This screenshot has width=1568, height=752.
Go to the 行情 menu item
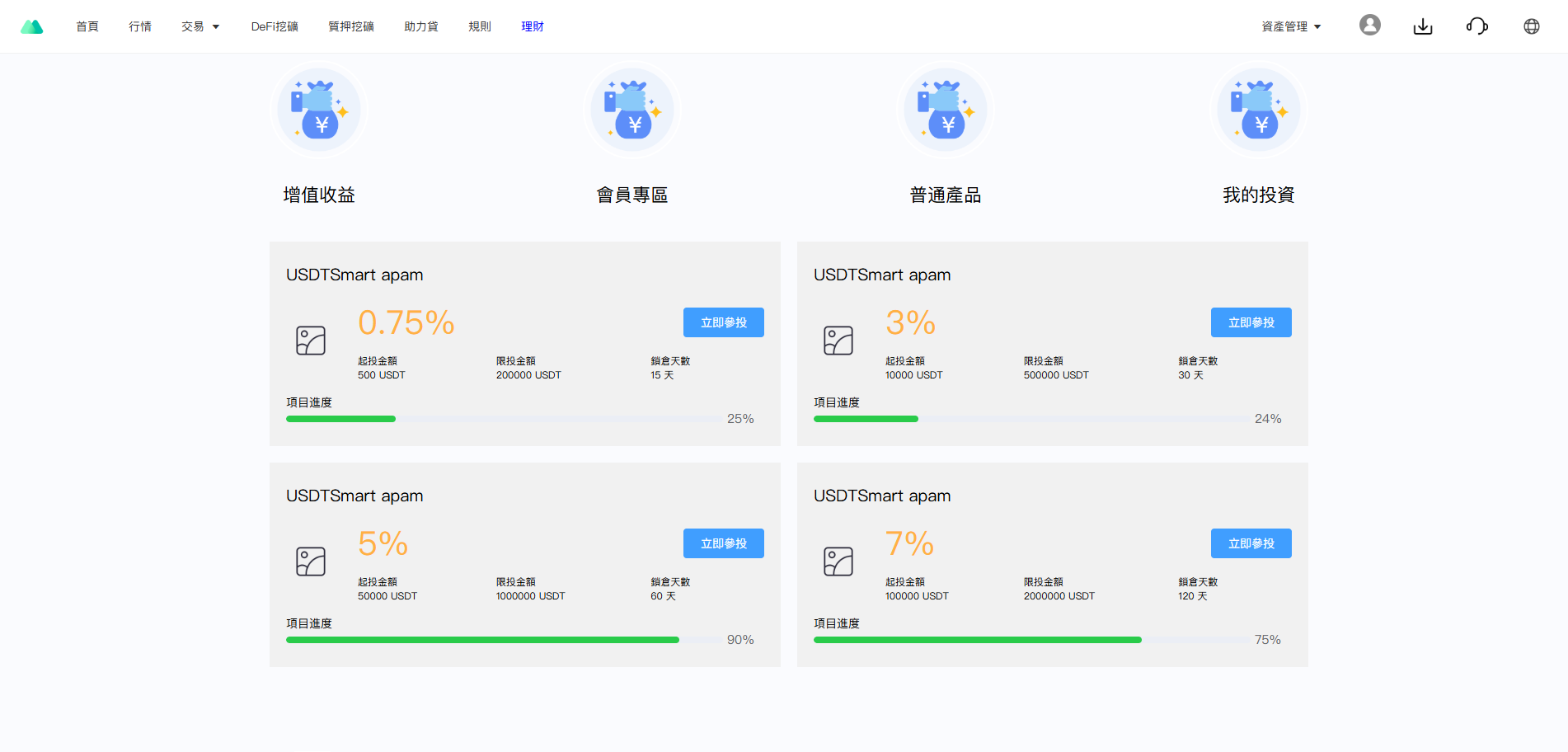coord(140,26)
